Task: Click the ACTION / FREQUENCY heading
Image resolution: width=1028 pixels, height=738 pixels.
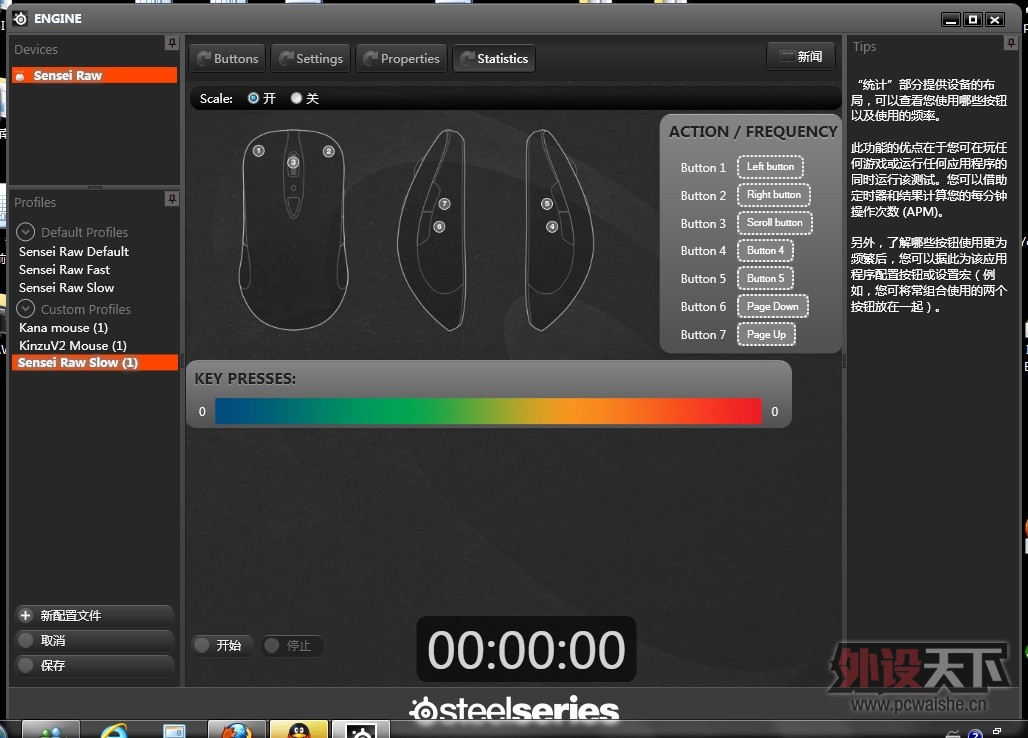Action: [x=753, y=132]
